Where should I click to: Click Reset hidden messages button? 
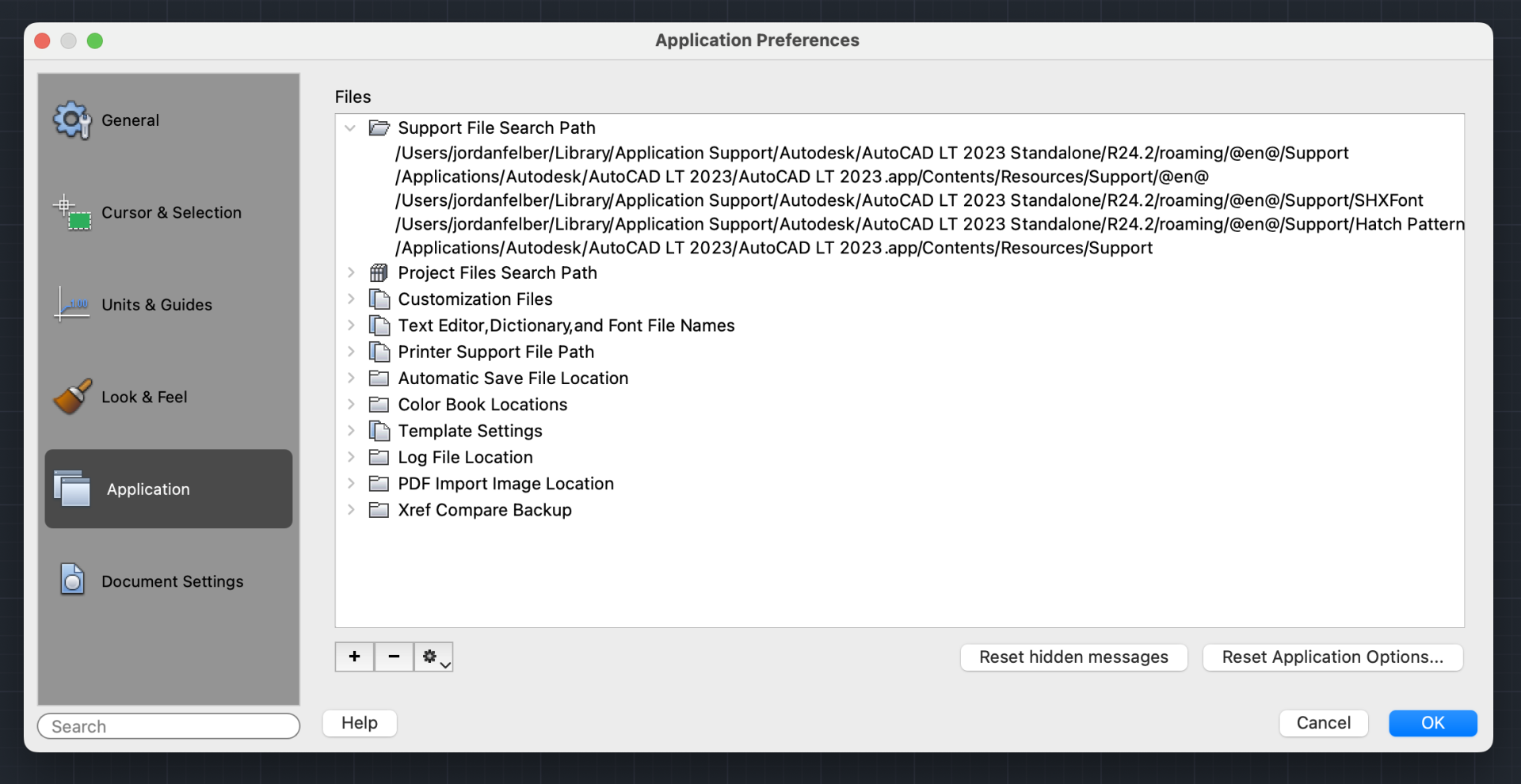[x=1073, y=657]
